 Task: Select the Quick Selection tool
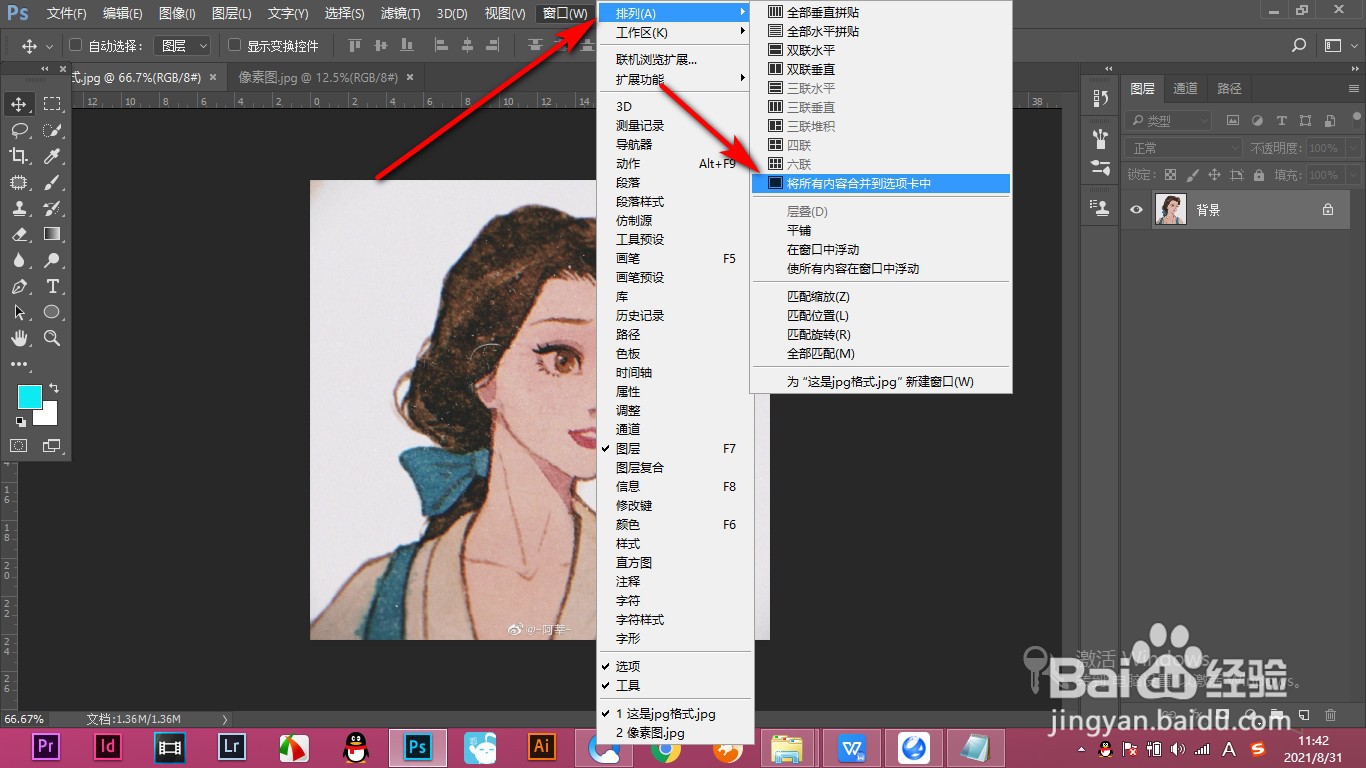[52, 130]
